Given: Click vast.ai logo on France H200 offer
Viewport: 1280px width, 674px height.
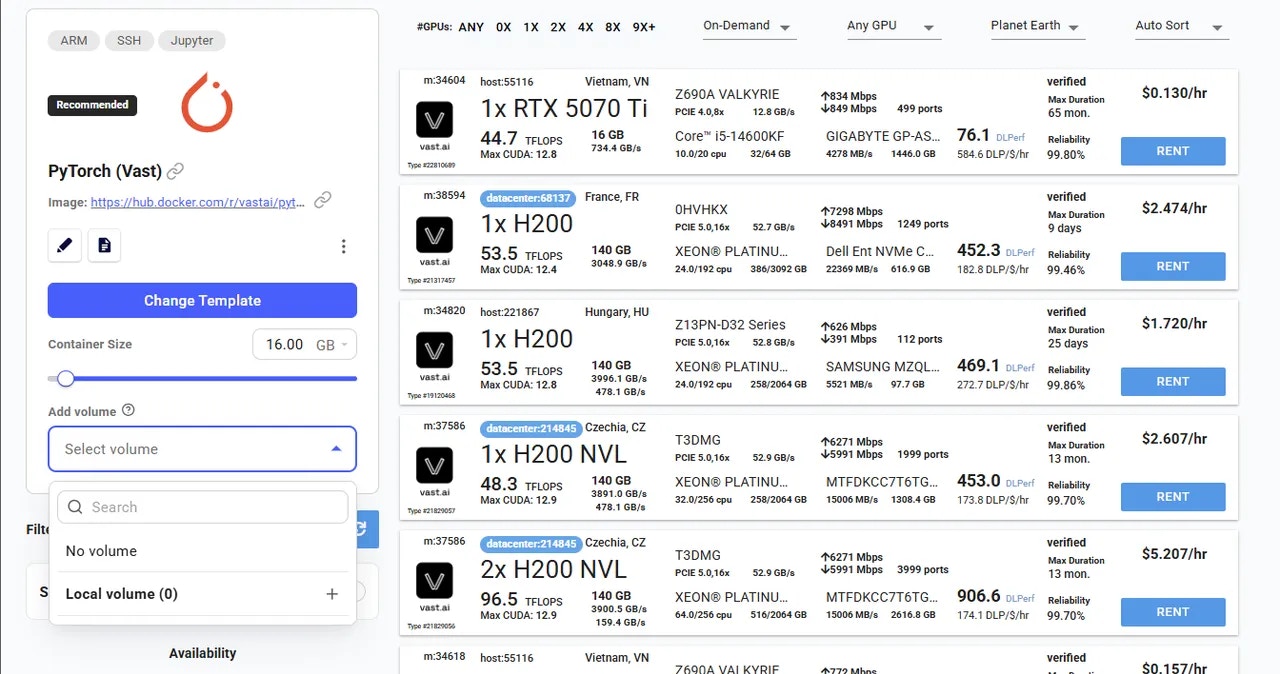Looking at the screenshot, I should coord(434,235).
